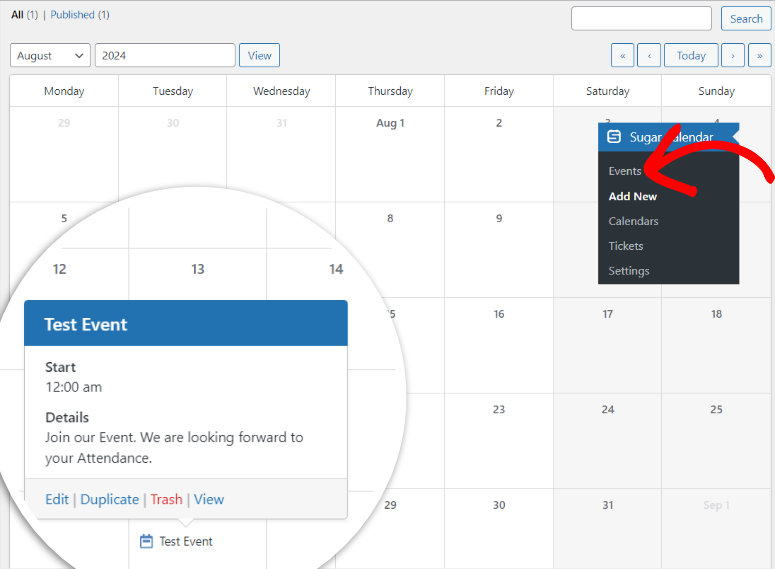
Task: Click the Wednesday column header
Action: [x=281, y=91]
